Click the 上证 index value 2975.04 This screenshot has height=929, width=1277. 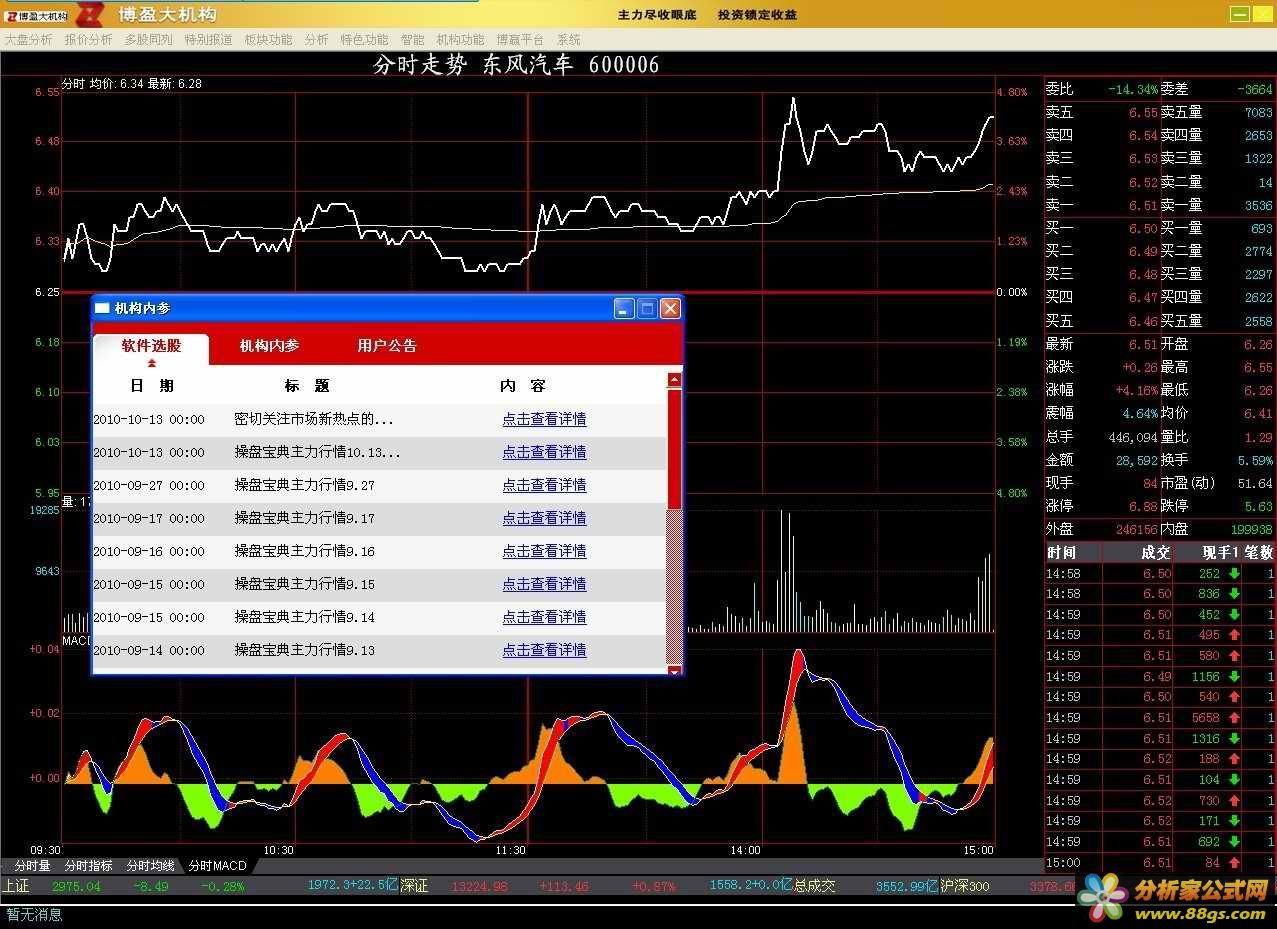(x=76, y=887)
